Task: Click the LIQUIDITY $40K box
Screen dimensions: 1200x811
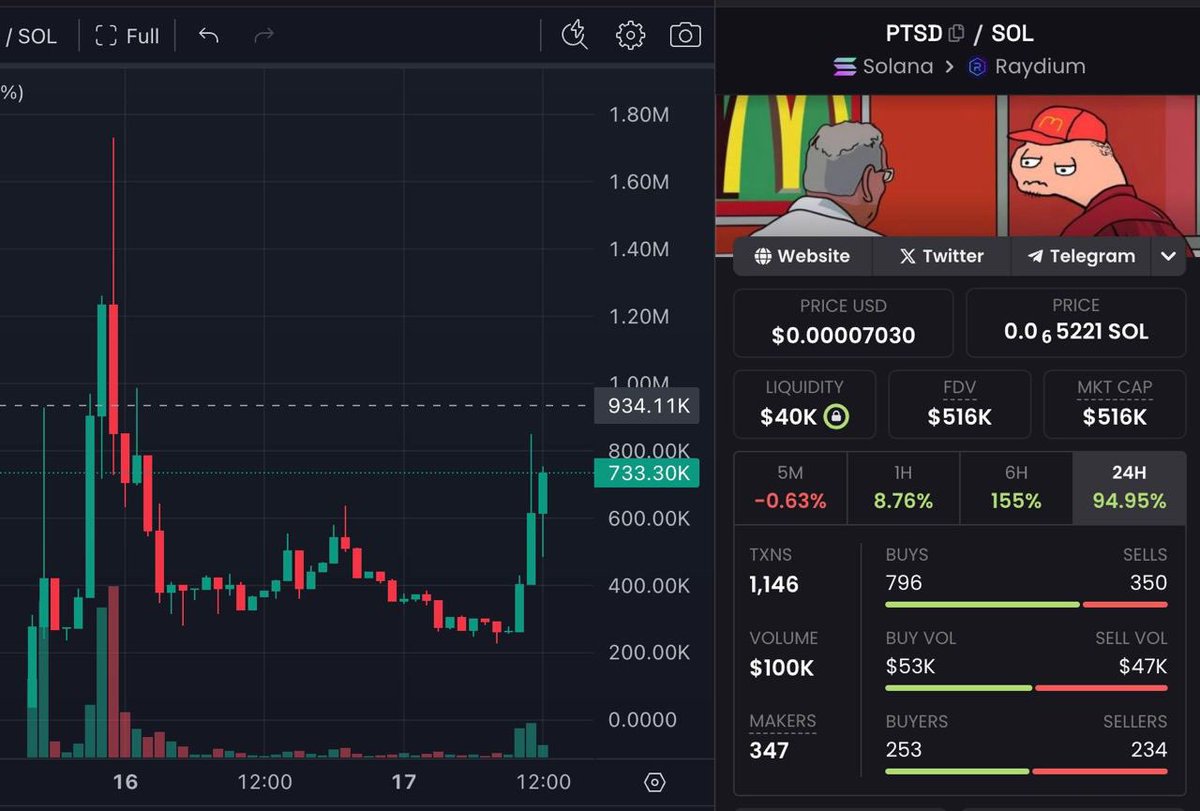Action: 804,404
